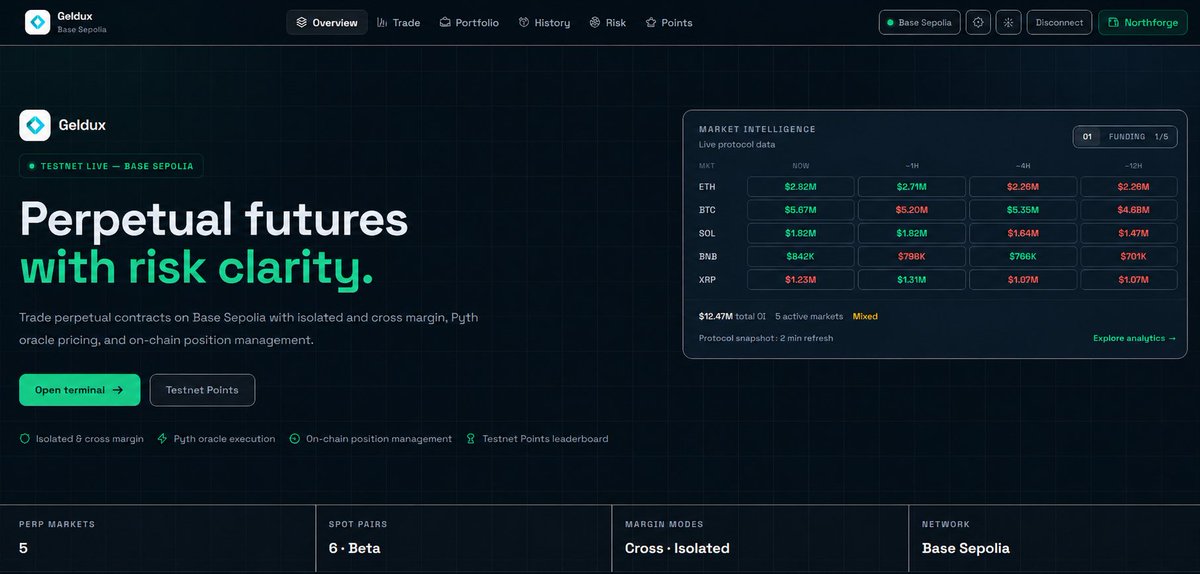Click the Disconnect button
Image resolution: width=1200 pixels, height=574 pixels.
[x=1059, y=22]
